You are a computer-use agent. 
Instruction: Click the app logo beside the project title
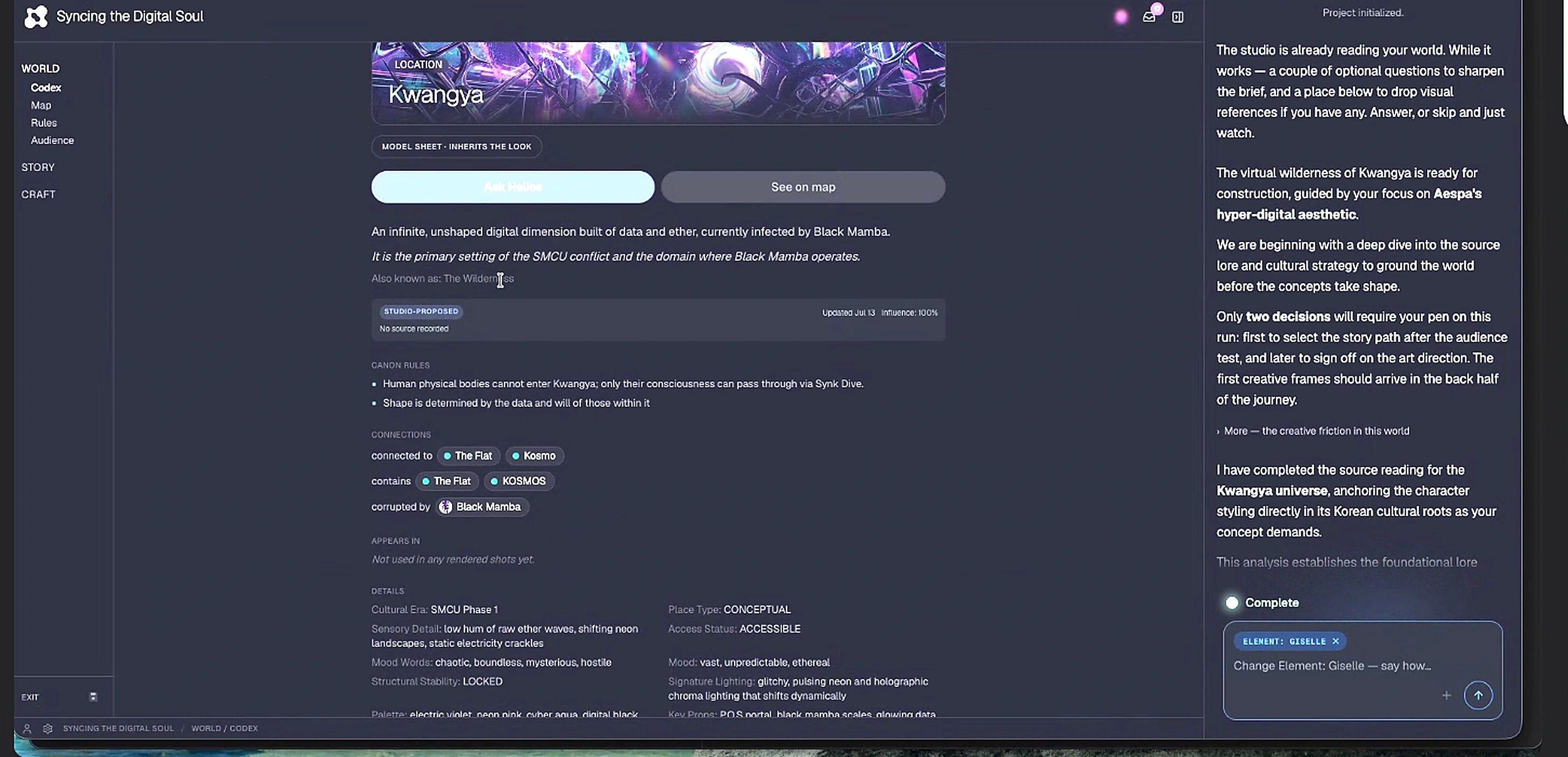35,16
